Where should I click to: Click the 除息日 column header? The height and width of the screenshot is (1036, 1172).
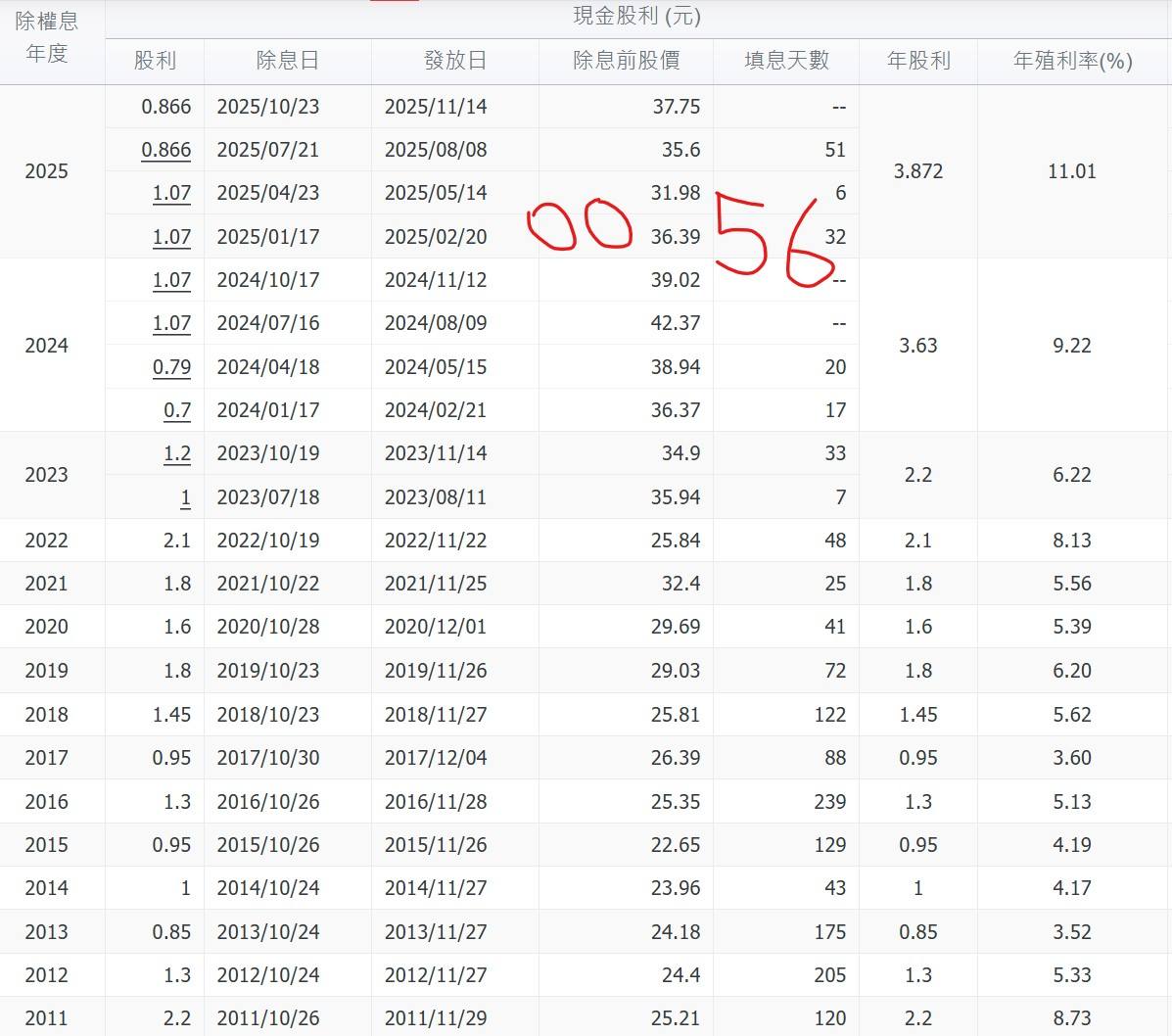point(288,61)
